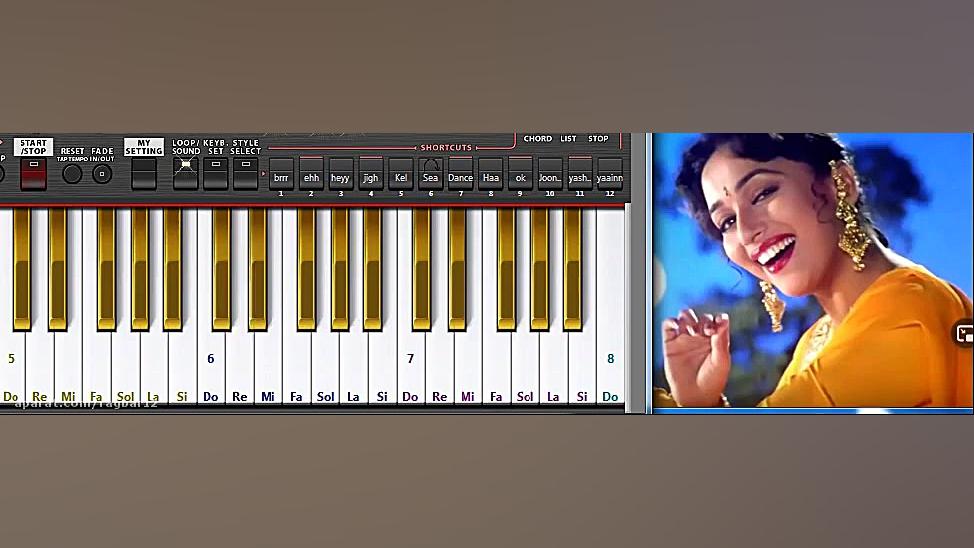974x548 pixels.
Task: Play gold sharp key between La6 and Si6
Action: click(x=373, y=268)
